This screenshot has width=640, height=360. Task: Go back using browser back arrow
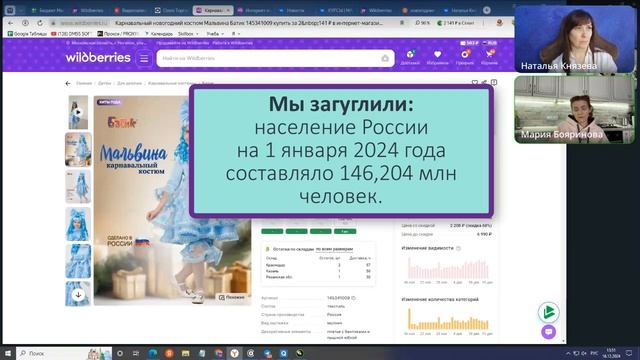coord(11,23)
